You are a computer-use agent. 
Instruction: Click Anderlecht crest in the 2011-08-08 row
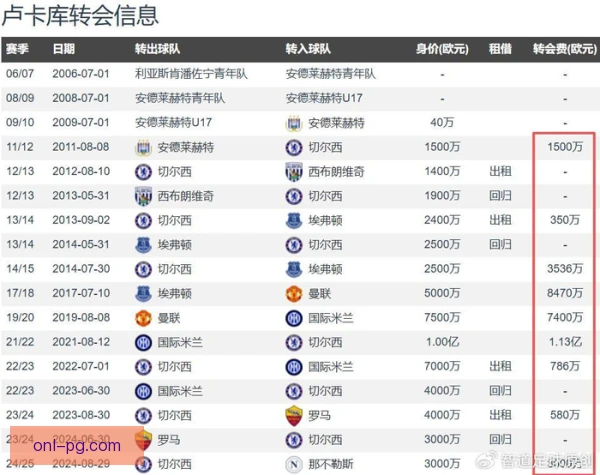(x=143, y=147)
